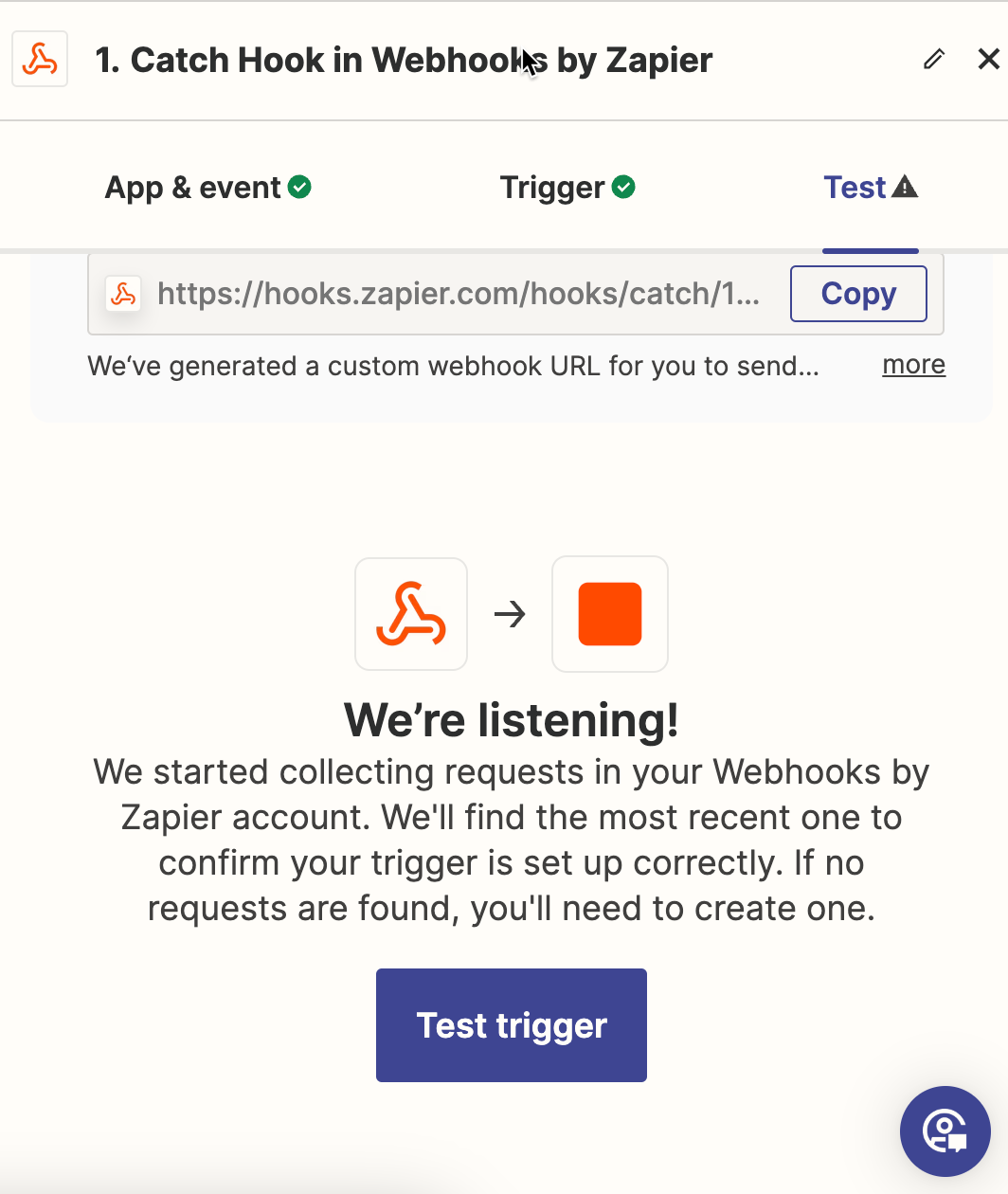Click the pencil icon to rename the step
The width and height of the screenshot is (1008, 1194).
(x=934, y=60)
